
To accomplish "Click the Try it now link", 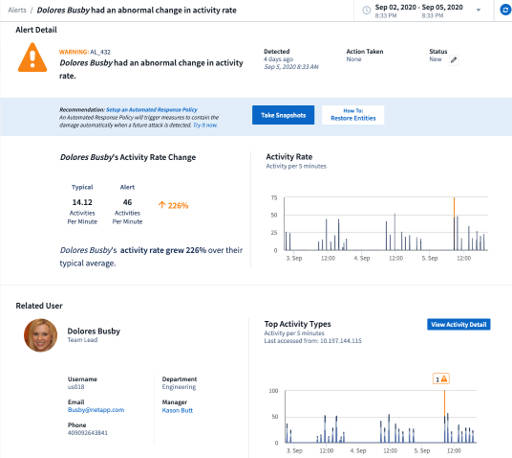I will point(205,125).
